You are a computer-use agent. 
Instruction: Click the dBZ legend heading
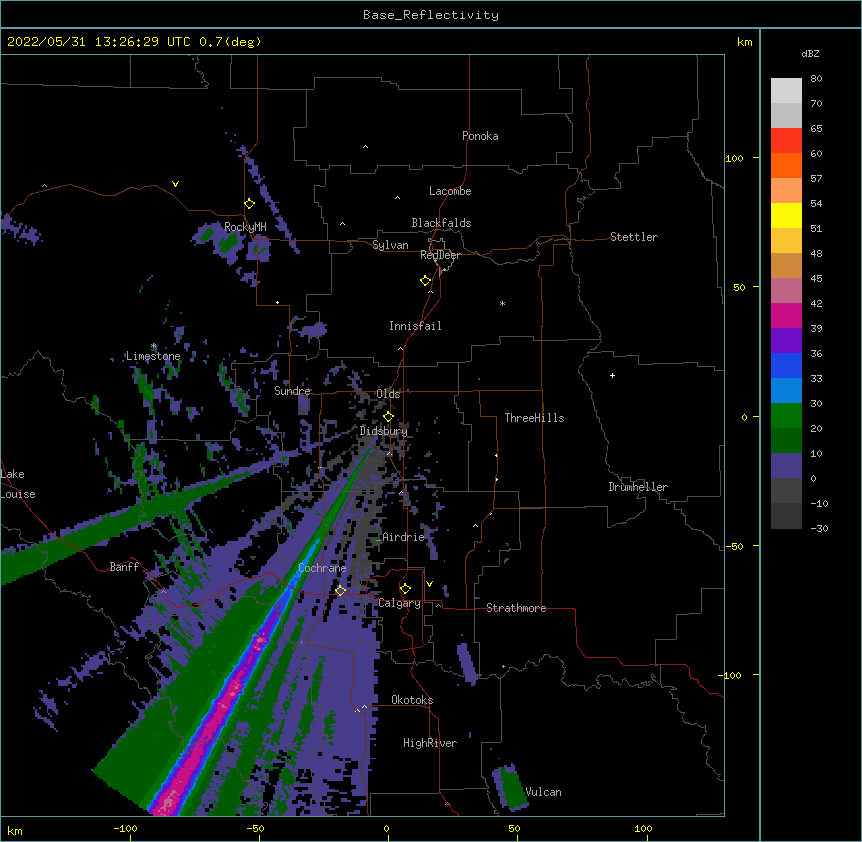pyautogui.click(x=810, y=53)
